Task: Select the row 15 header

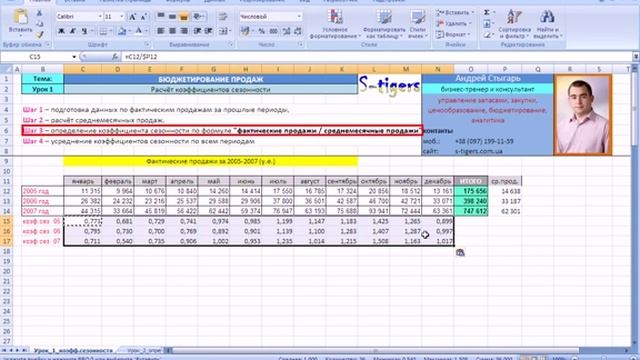Action: 6,221
